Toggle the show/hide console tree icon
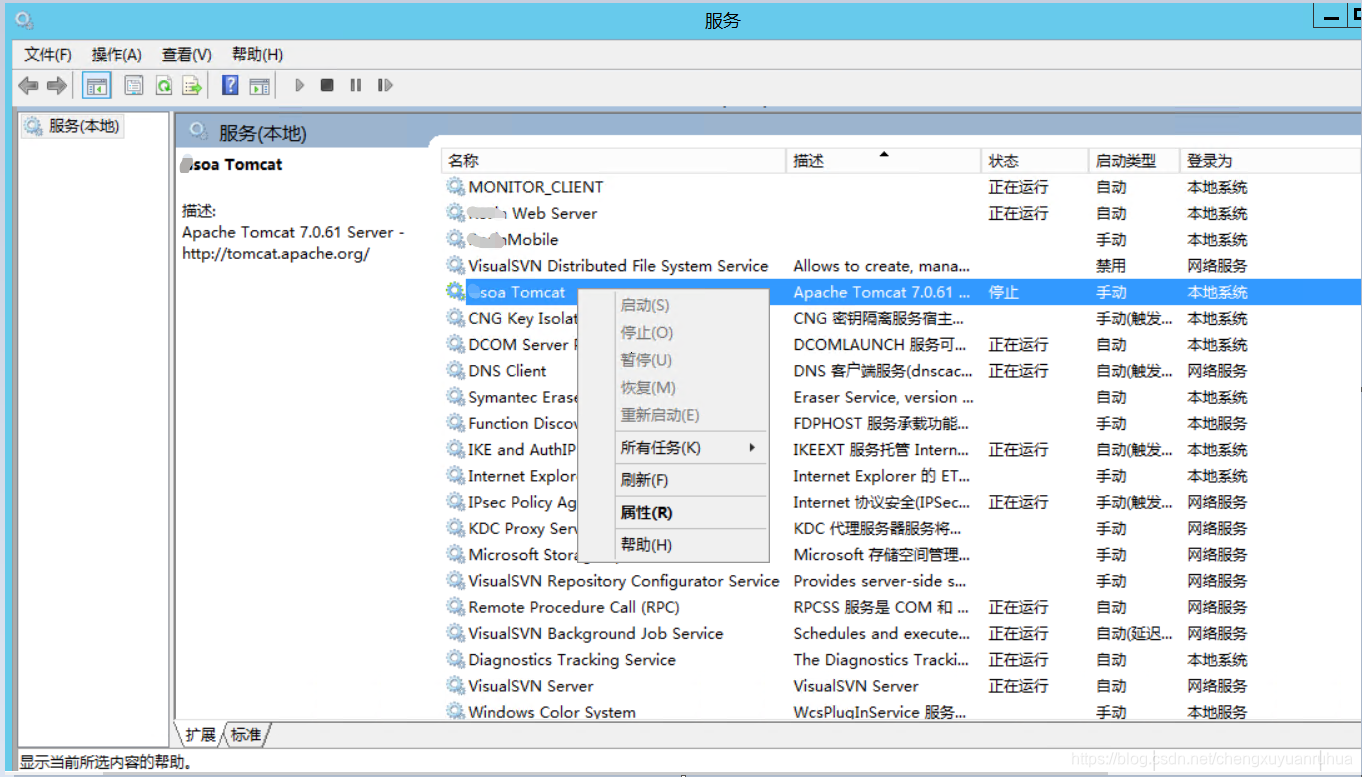Screen dimensions: 1362x777 coord(97,86)
